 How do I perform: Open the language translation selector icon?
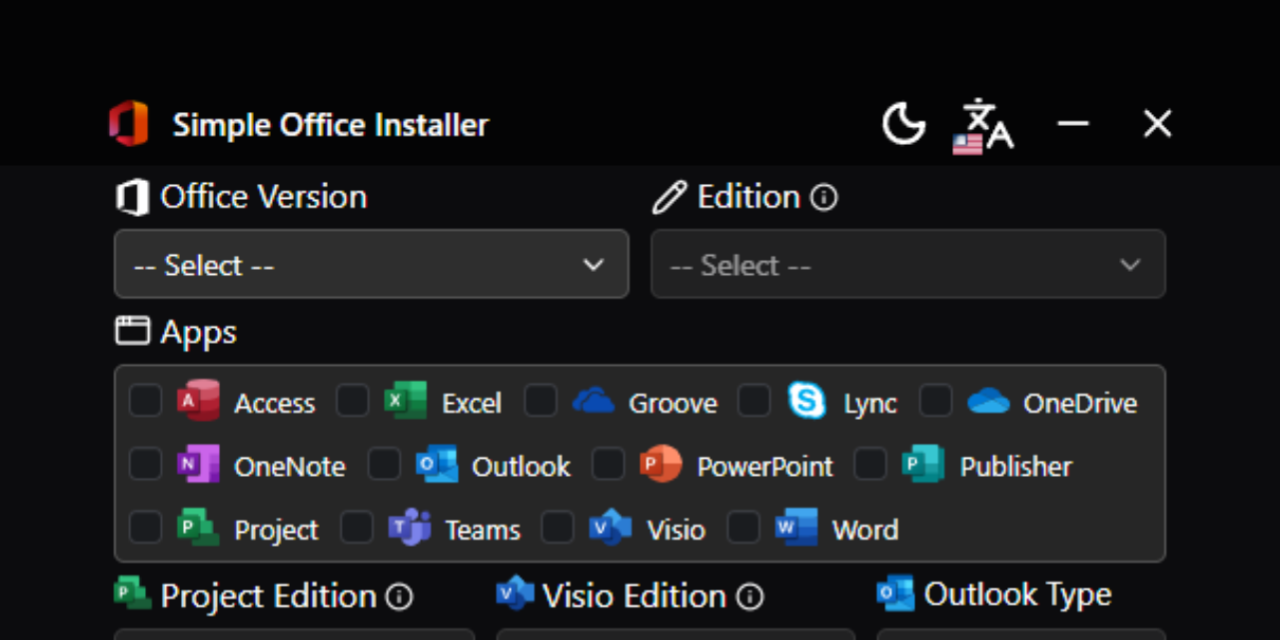[x=983, y=126]
